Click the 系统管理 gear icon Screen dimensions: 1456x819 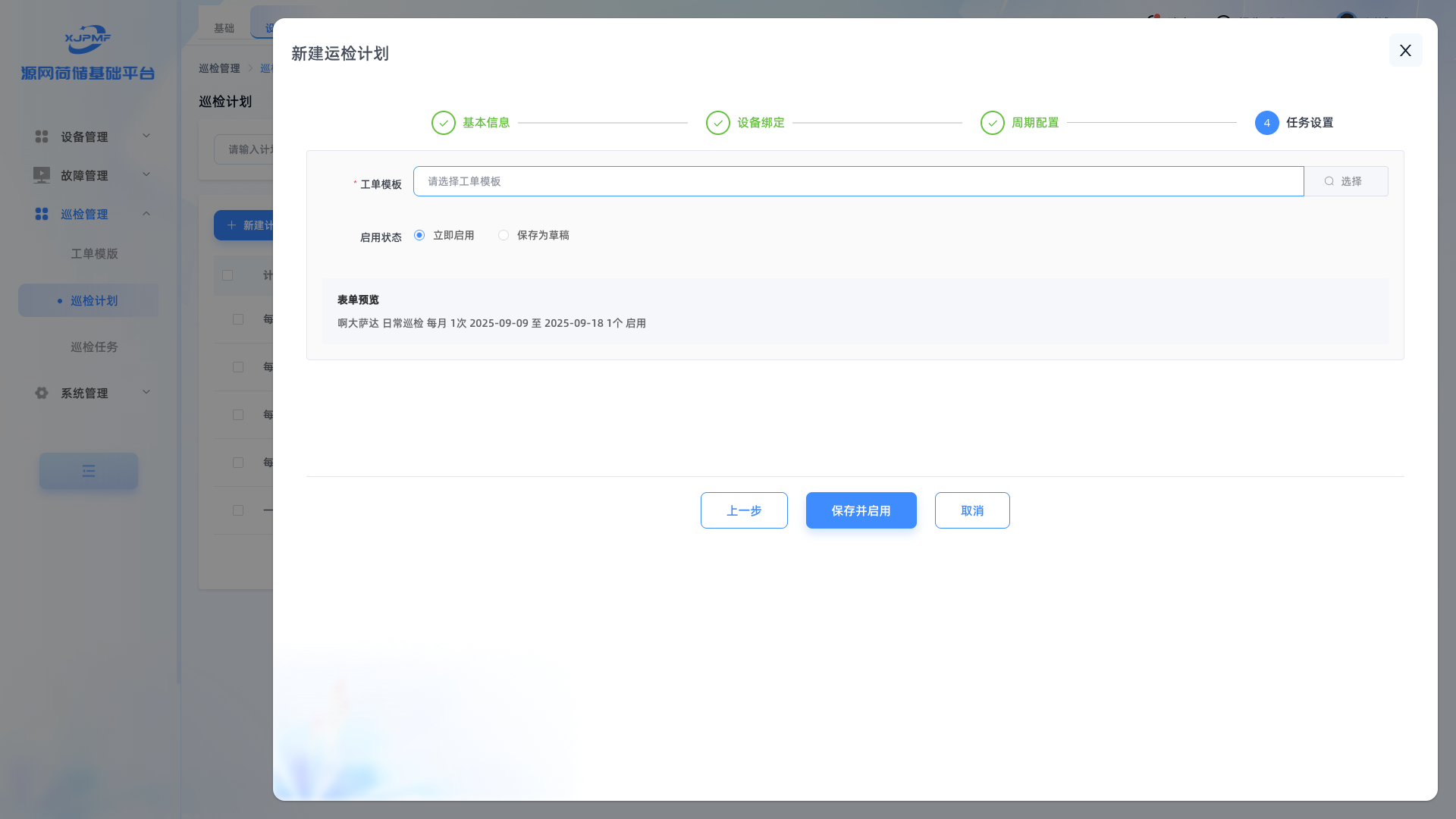(42, 393)
